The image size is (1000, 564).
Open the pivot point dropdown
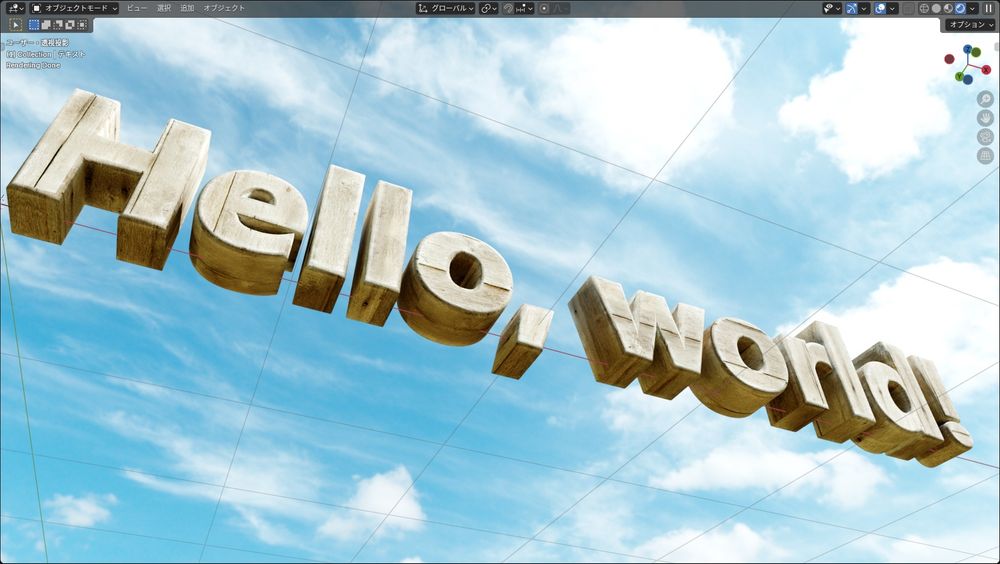coord(489,8)
